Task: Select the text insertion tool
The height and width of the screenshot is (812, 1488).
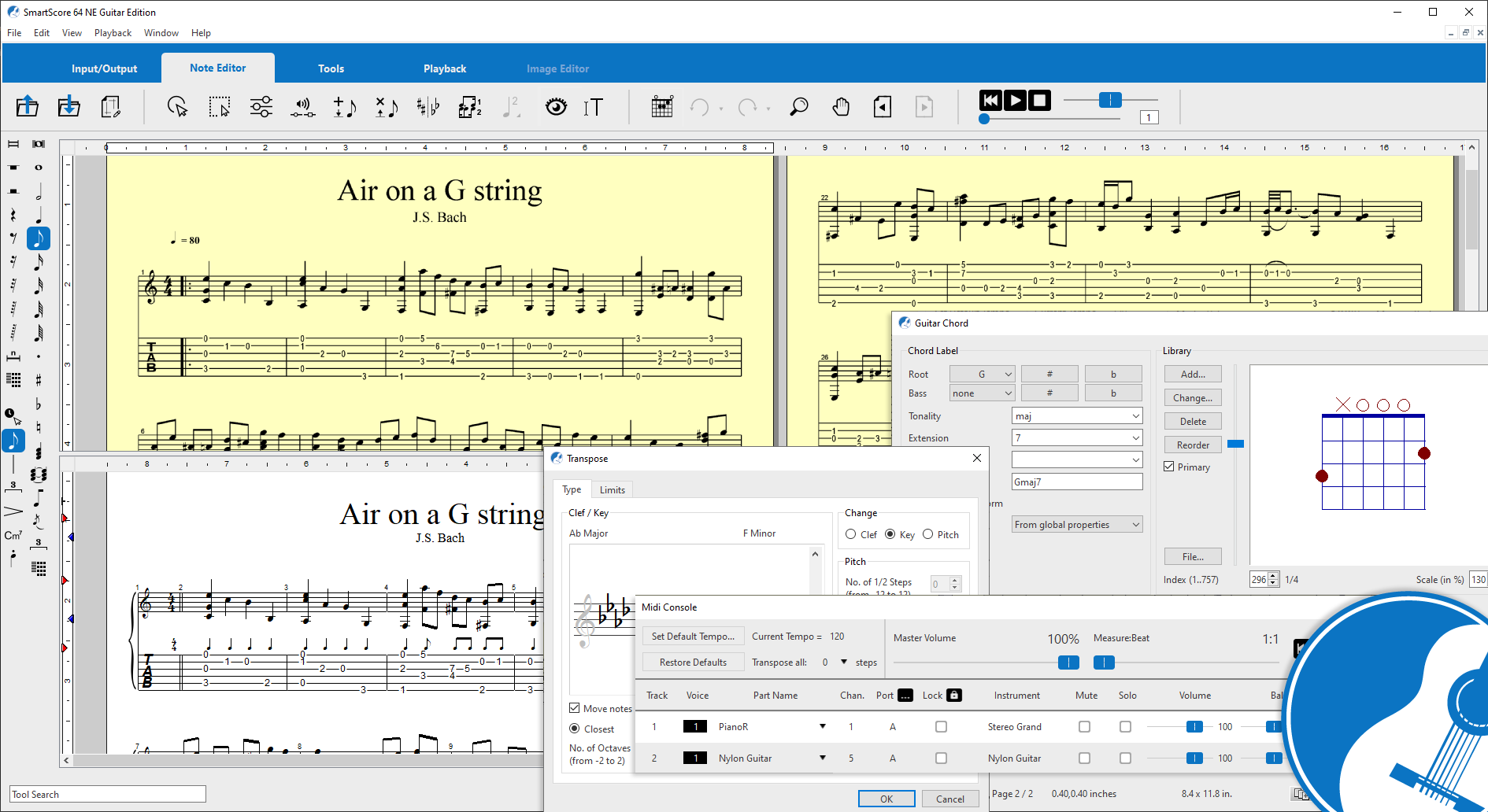Action: coord(594,106)
